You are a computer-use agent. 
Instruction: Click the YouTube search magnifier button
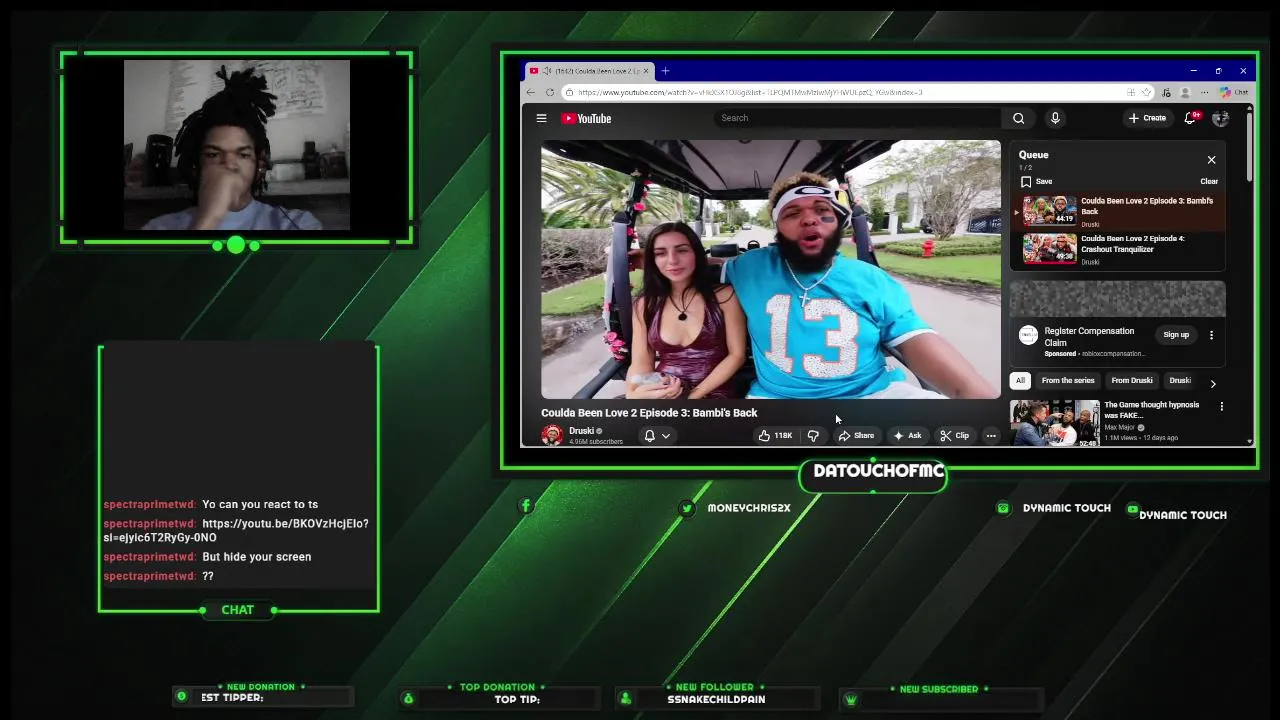click(1018, 118)
